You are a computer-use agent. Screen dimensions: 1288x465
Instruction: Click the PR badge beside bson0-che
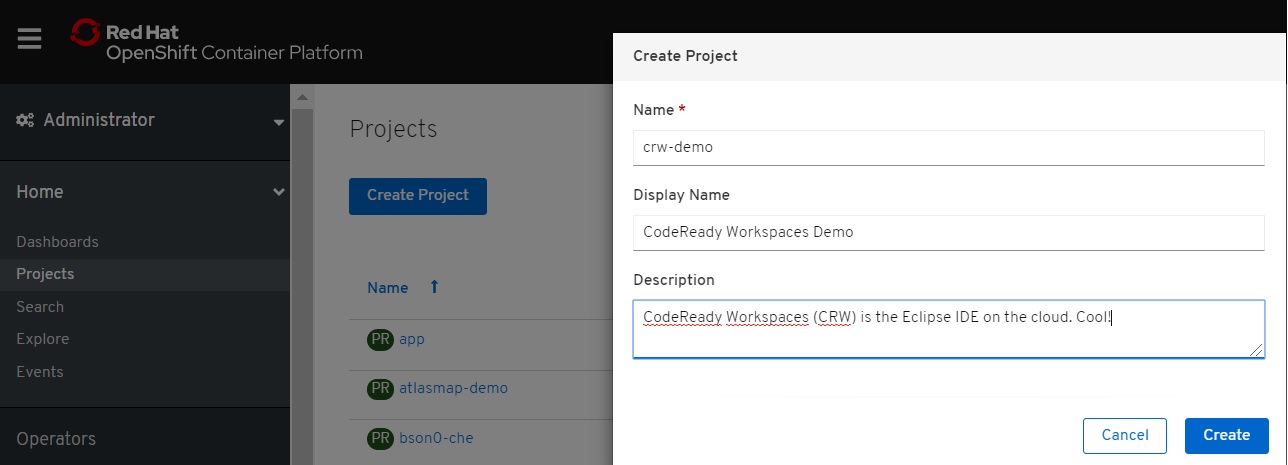point(380,438)
